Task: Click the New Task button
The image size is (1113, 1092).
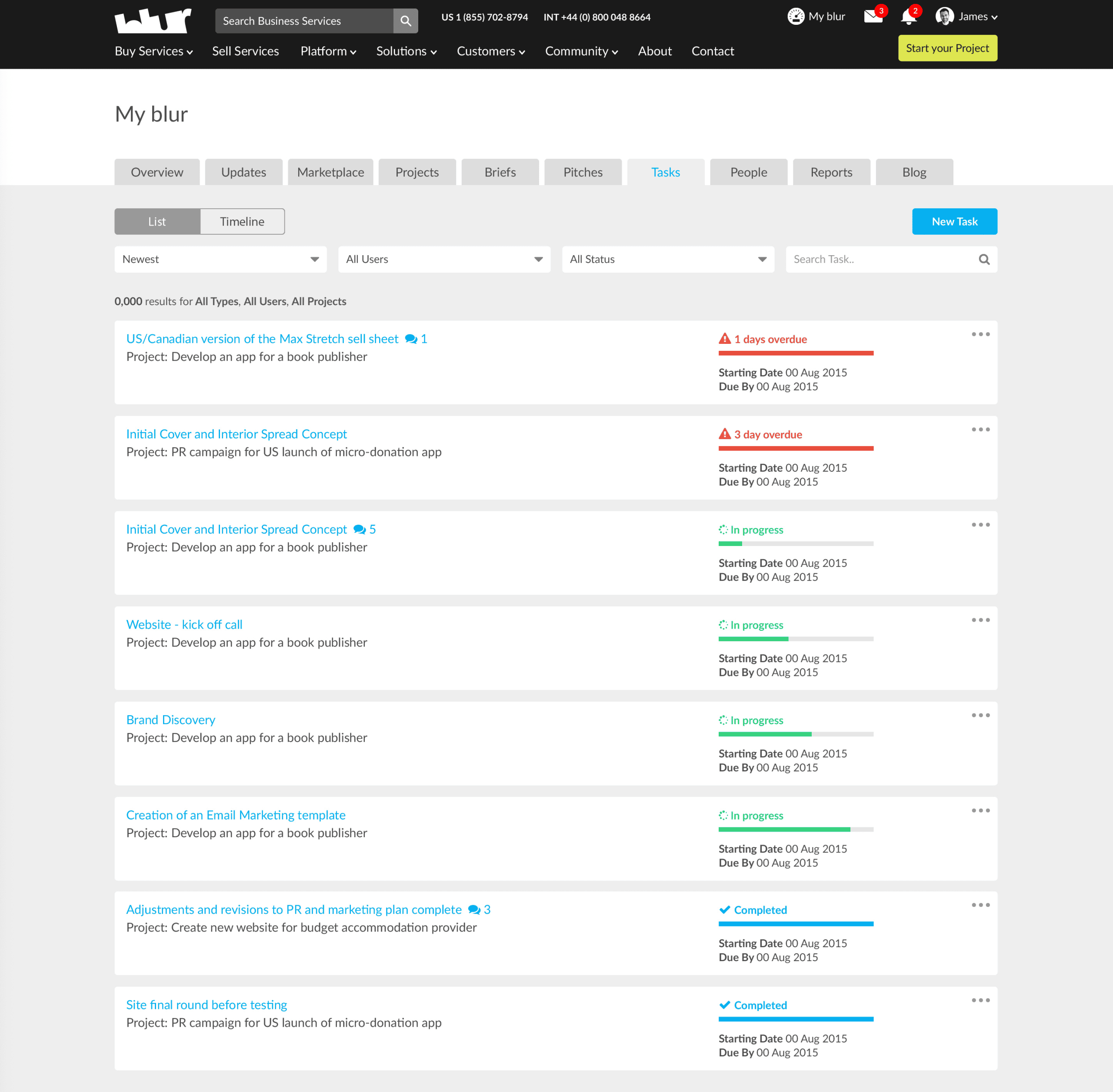Action: 954,221
